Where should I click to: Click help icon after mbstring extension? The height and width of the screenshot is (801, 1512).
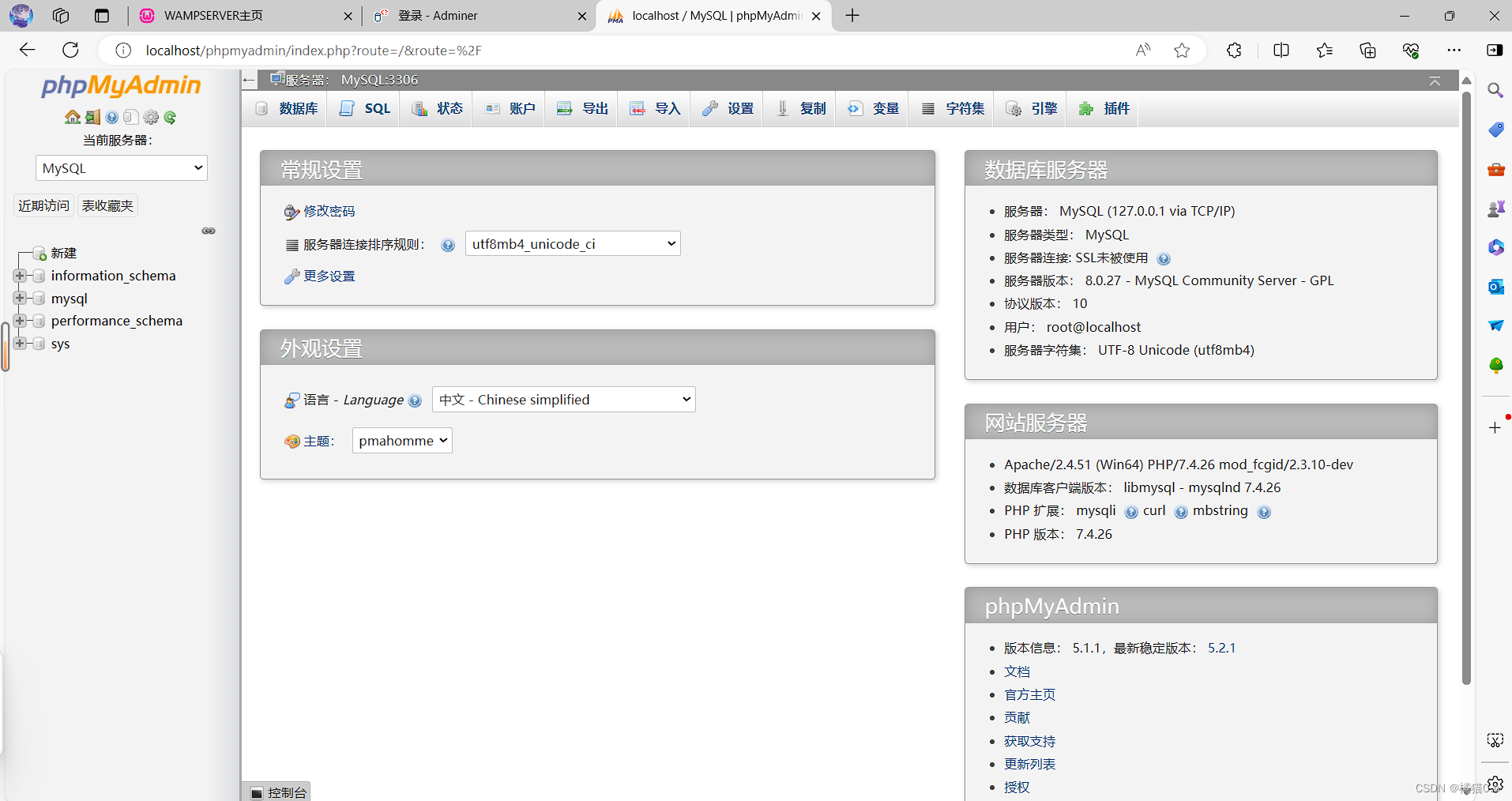tap(1263, 512)
